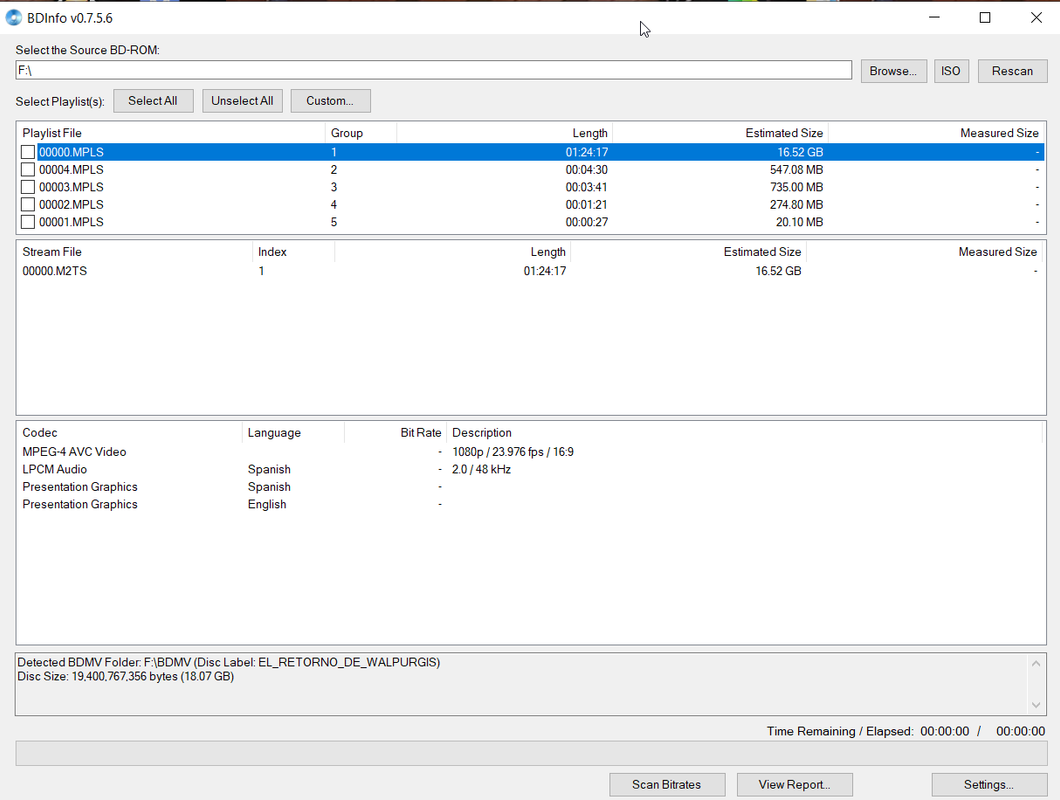Sort playlists by Measured Size header

pos(936,133)
